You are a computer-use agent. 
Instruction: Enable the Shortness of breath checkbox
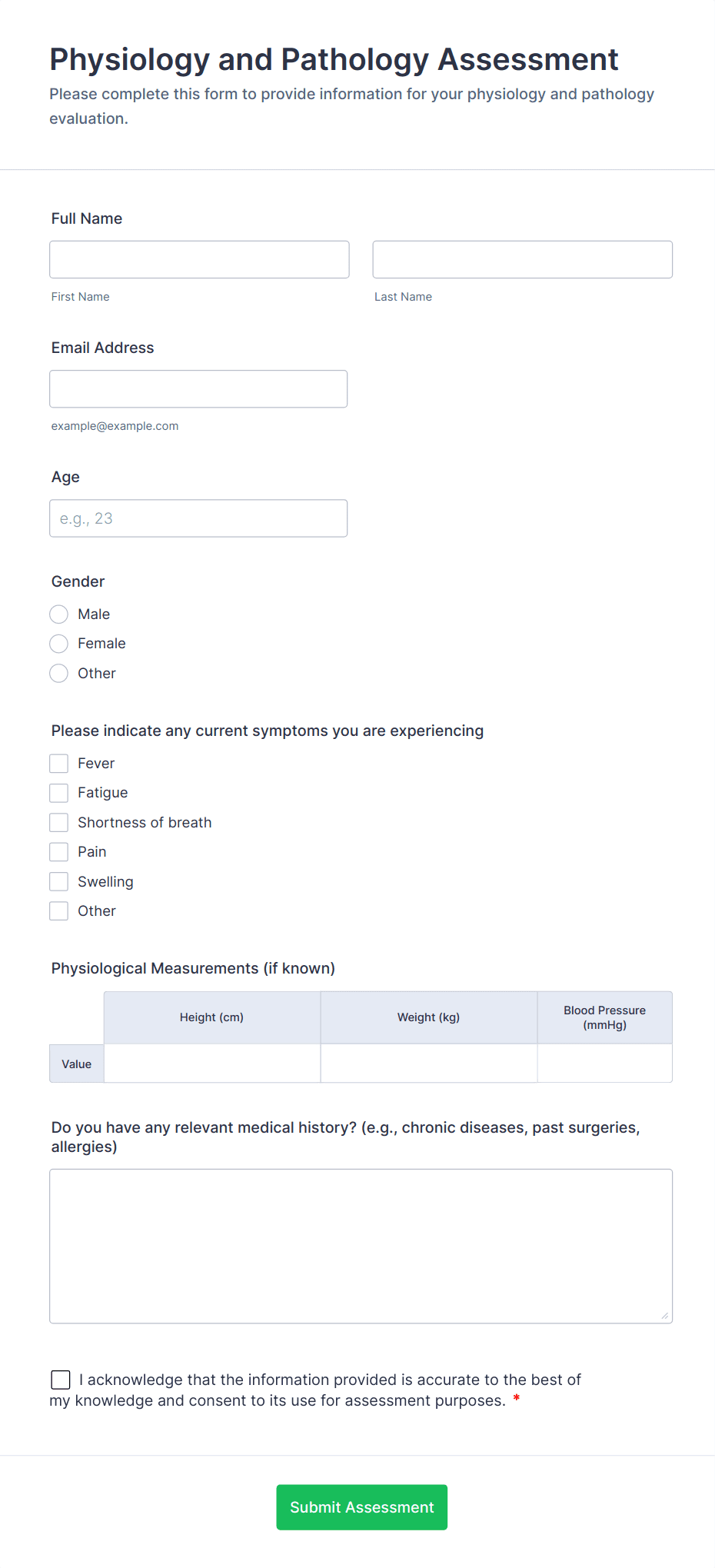pos(59,823)
